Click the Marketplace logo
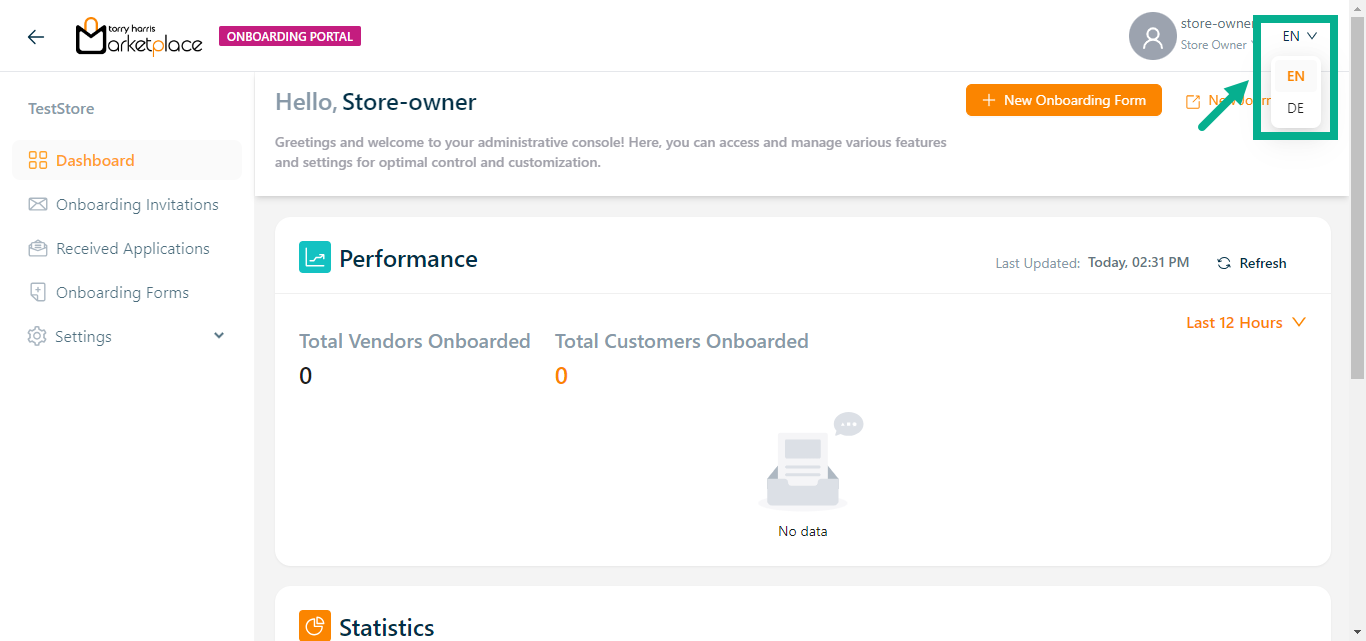Screen dimensions: 1366x641 point(139,37)
